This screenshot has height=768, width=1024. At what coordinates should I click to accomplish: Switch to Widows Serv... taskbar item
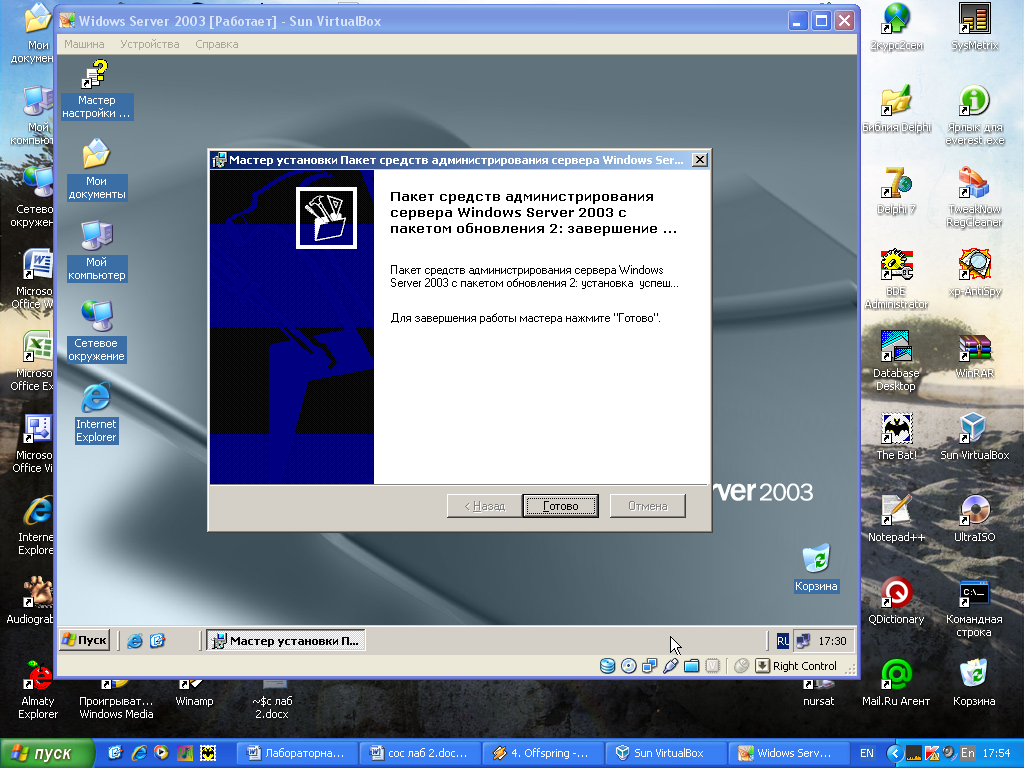788,753
